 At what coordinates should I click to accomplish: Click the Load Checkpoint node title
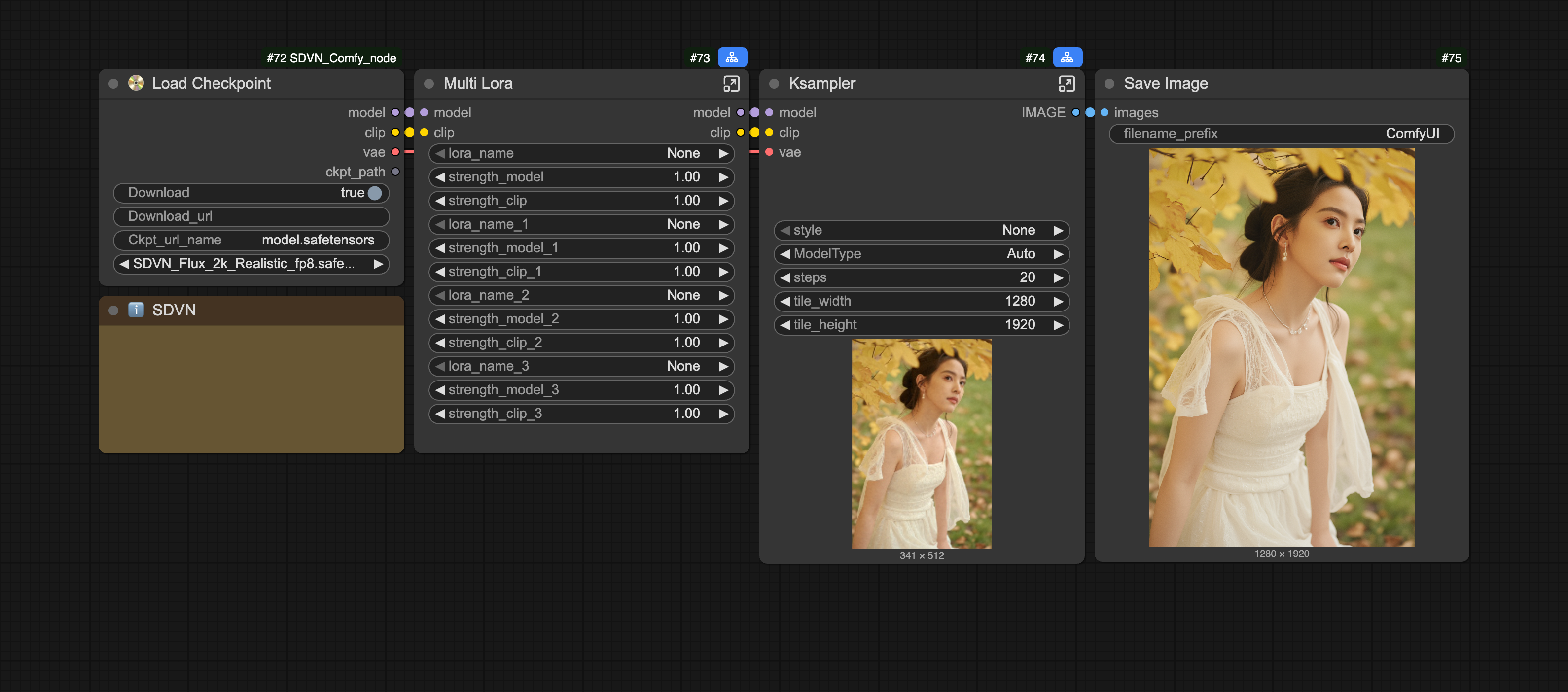pyautogui.click(x=211, y=83)
